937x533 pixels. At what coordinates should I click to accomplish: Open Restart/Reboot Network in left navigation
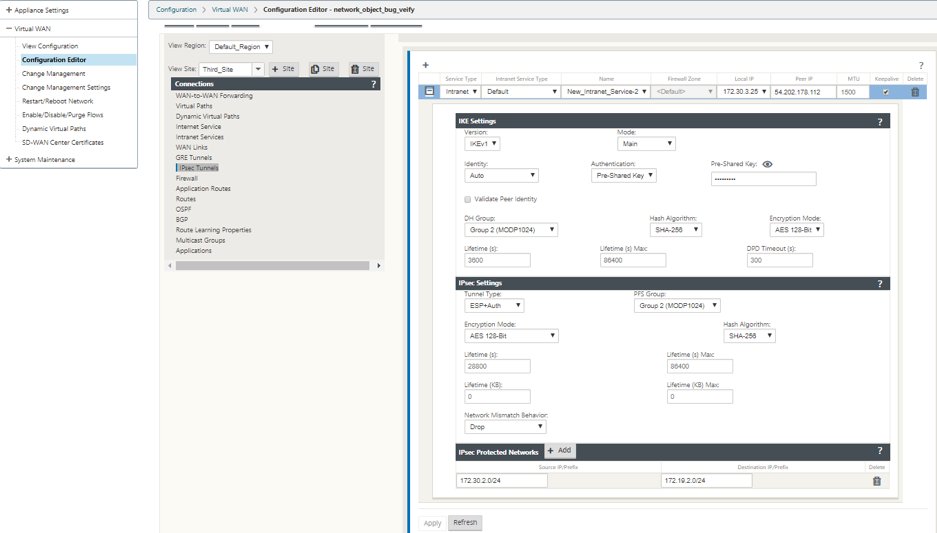(57, 101)
